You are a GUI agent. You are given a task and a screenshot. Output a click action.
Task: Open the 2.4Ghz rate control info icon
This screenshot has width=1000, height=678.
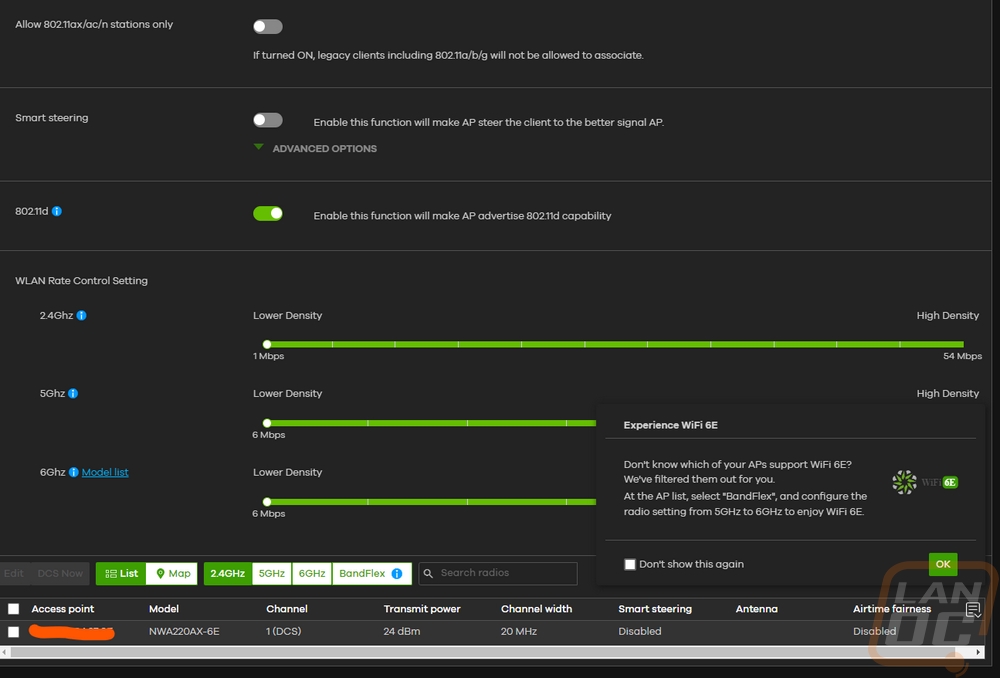[82, 315]
